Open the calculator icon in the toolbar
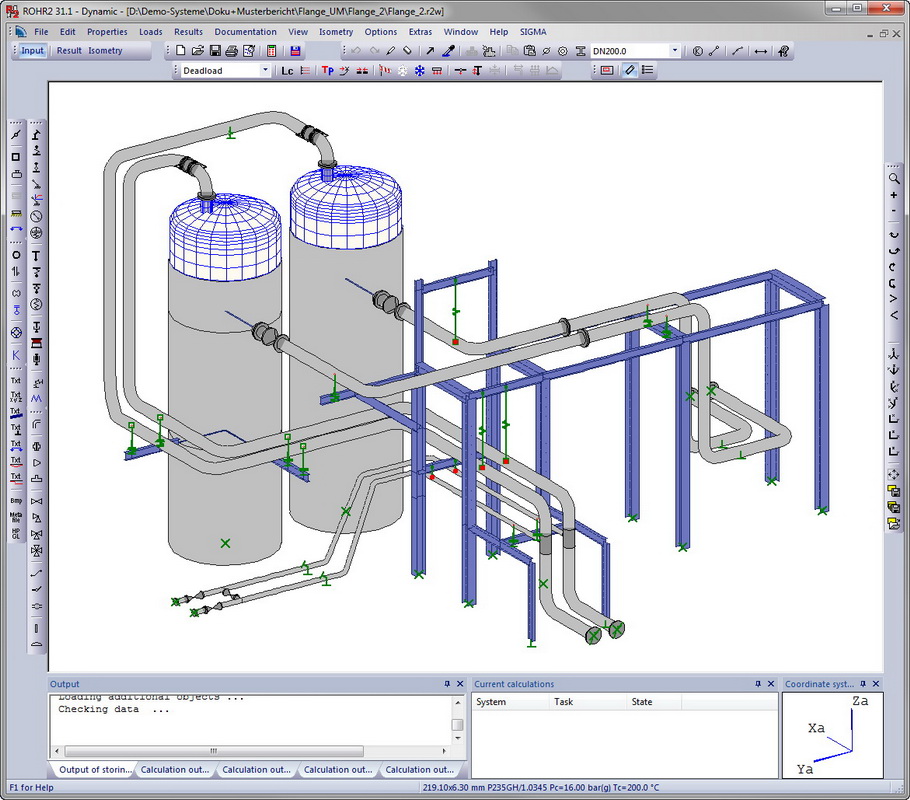Screen dimensions: 910x800 [x=271, y=51]
